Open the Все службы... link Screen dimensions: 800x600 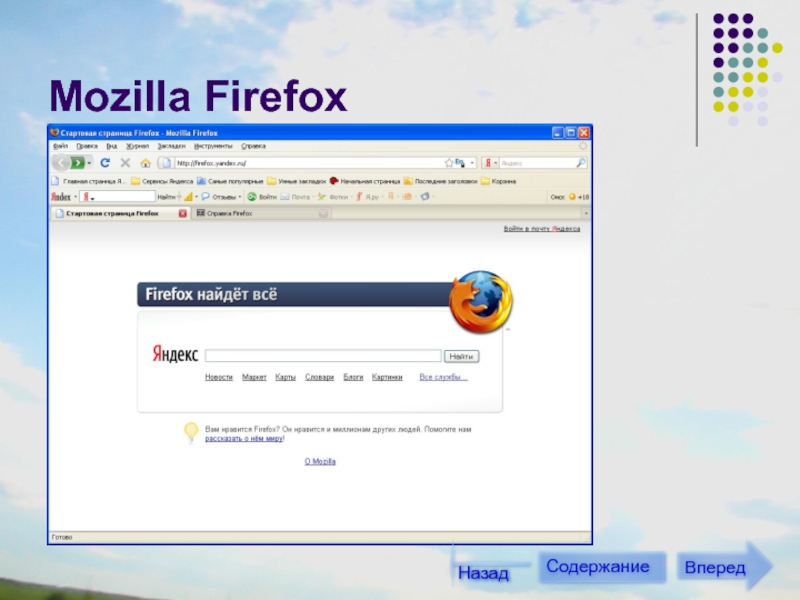click(x=443, y=377)
